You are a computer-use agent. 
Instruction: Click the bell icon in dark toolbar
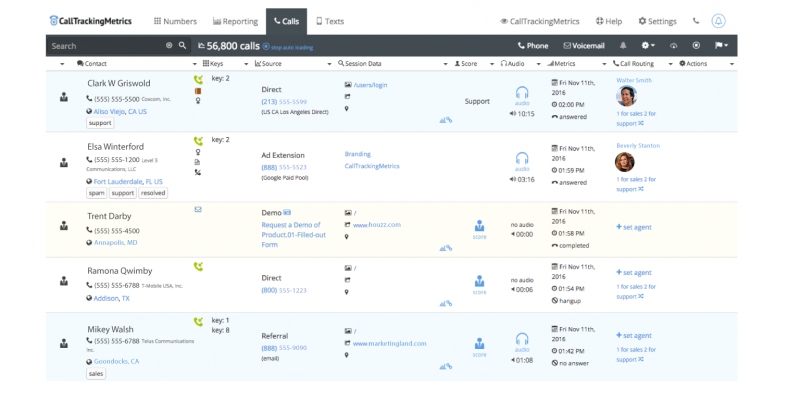pyautogui.click(x=623, y=45)
